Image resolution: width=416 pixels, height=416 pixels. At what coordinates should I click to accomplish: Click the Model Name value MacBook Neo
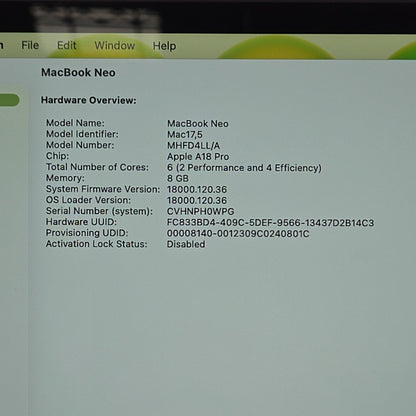tap(198, 124)
